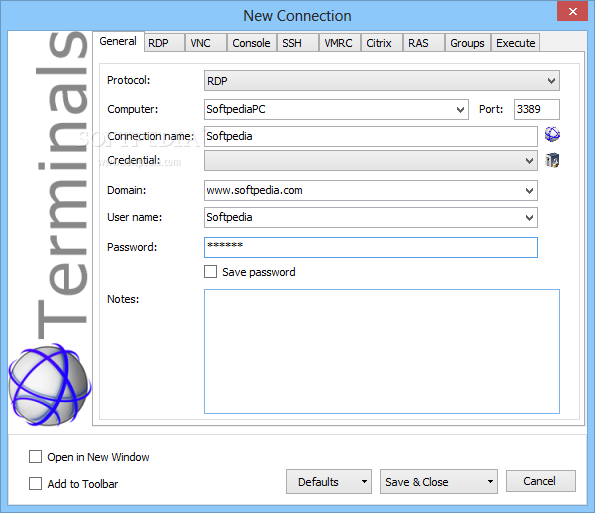Click into the Password field
Image resolution: width=595 pixels, height=513 pixels.
pyautogui.click(x=371, y=247)
